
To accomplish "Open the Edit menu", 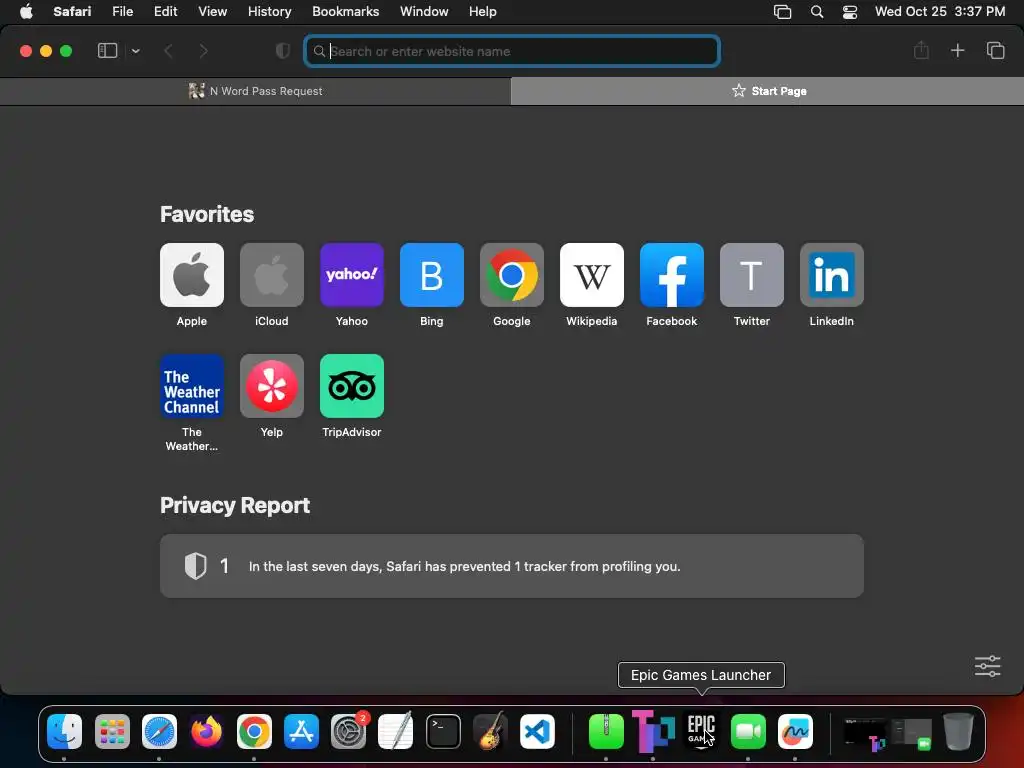I will [165, 11].
